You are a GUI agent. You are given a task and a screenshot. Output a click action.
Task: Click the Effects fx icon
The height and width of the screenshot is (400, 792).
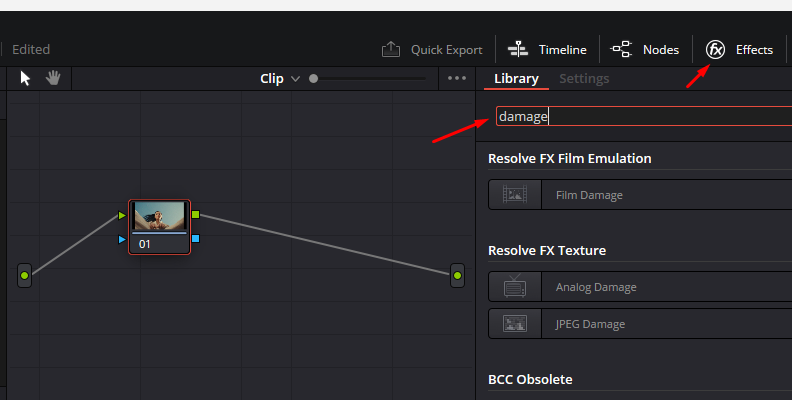coord(716,49)
